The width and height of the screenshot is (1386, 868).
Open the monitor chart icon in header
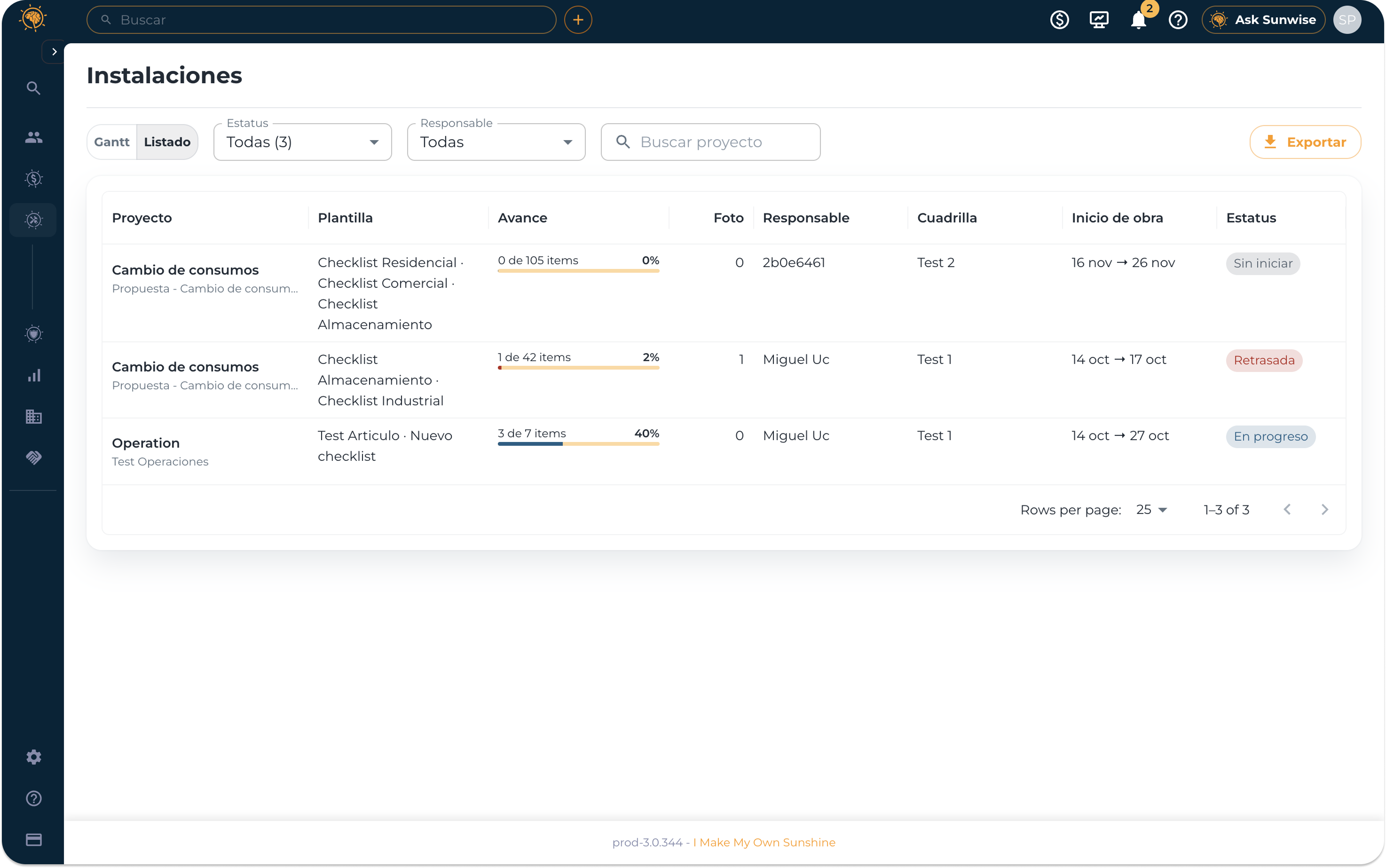tap(1098, 20)
